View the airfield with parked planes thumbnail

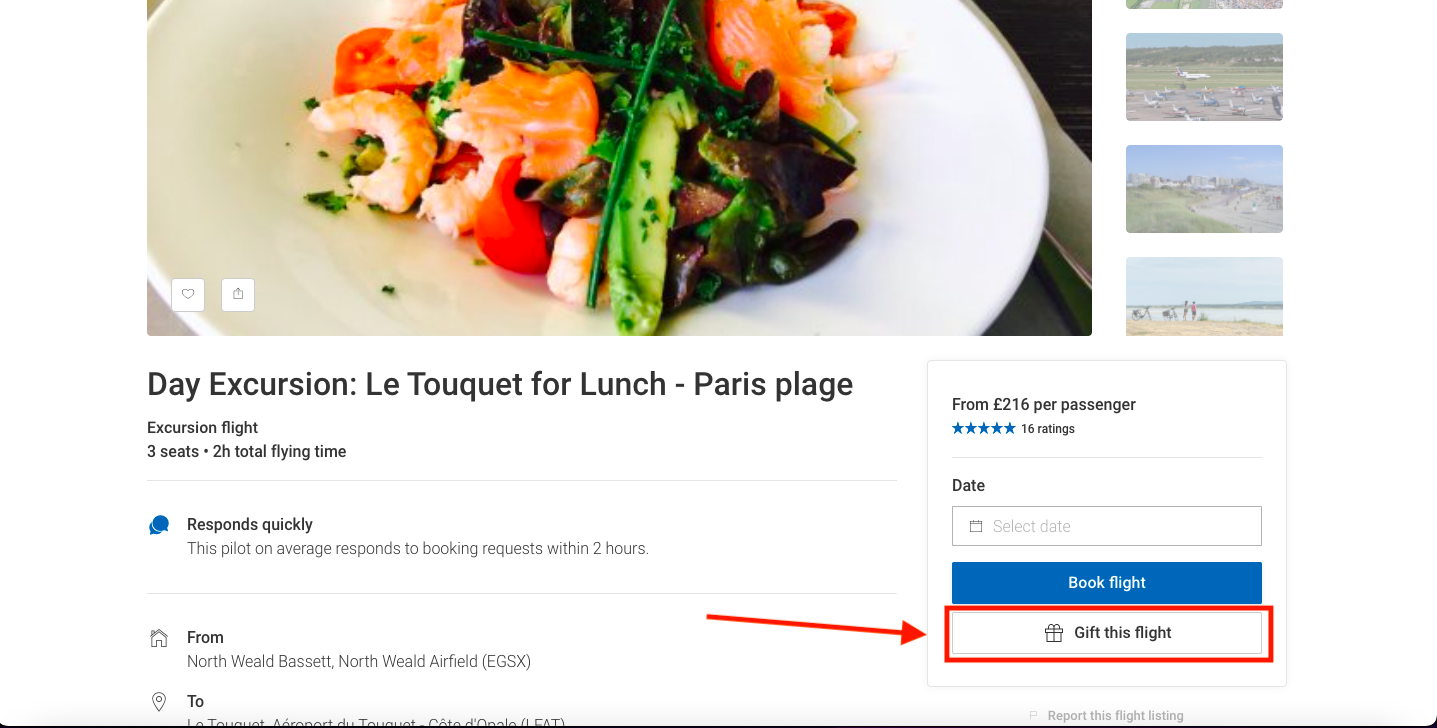1204,77
